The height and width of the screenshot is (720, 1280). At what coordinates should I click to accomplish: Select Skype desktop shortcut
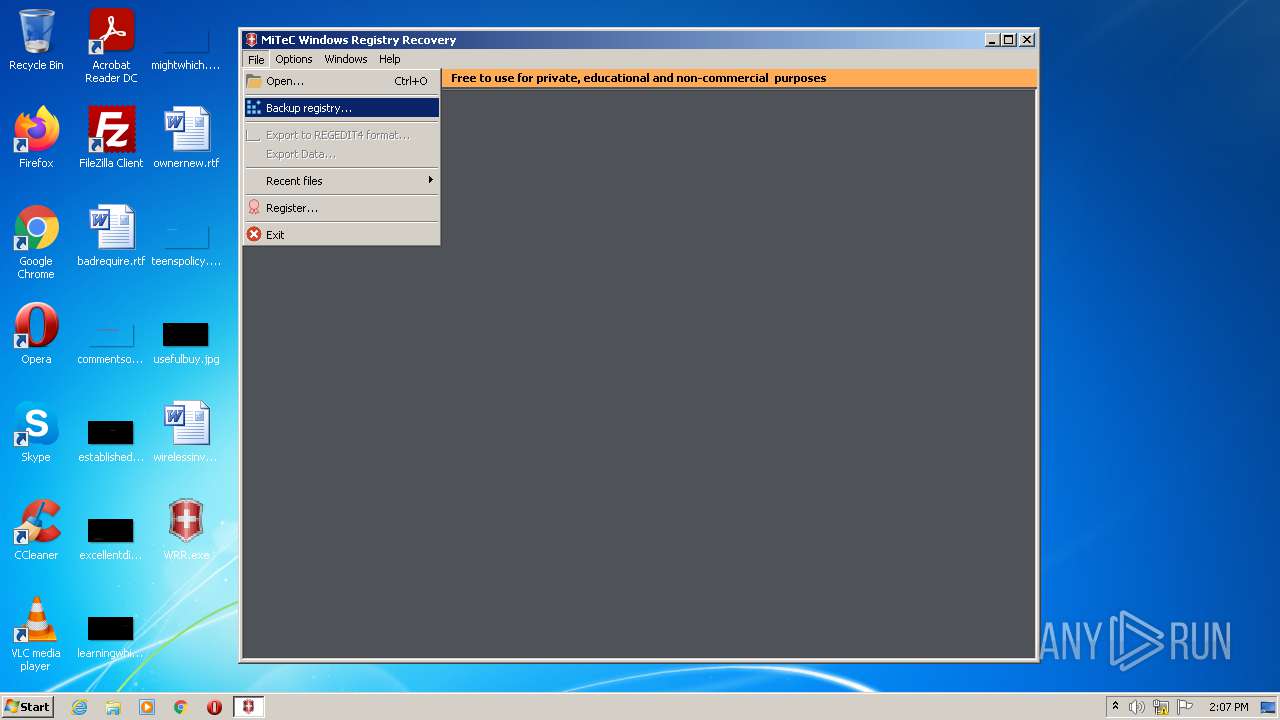(x=36, y=432)
